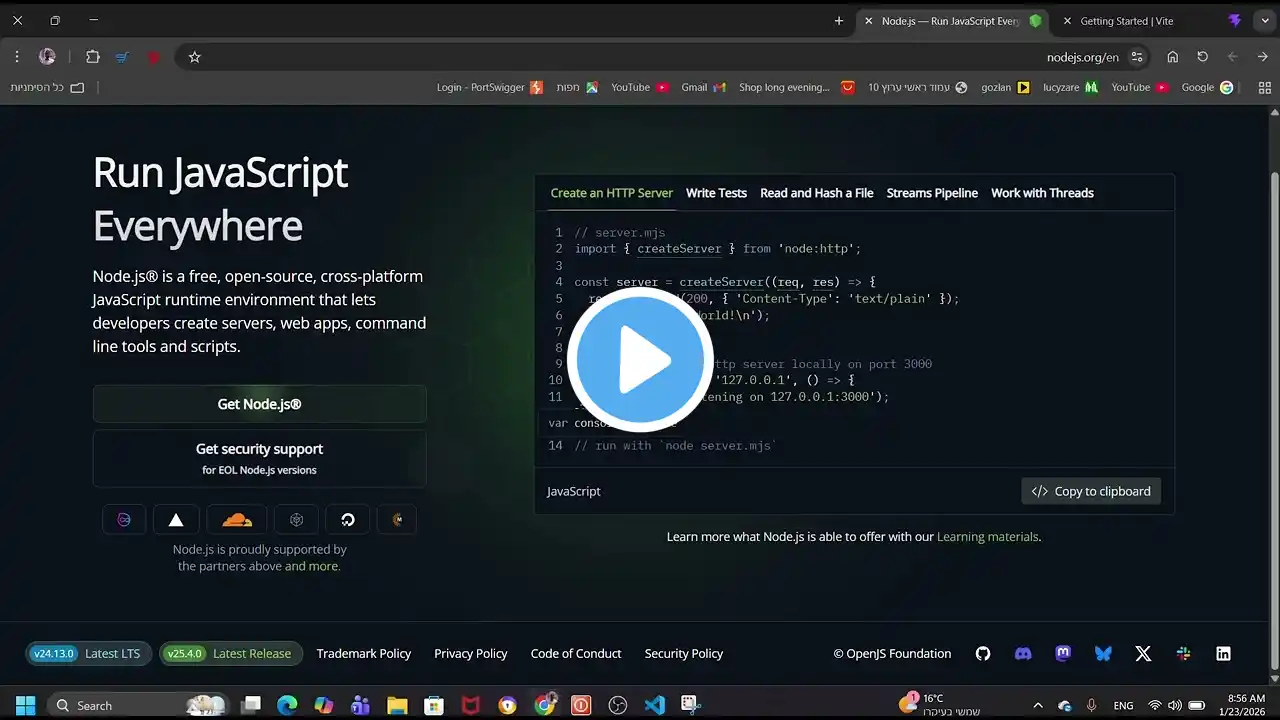Image resolution: width=1280 pixels, height=720 pixels.
Task: Open the X (Twitter) footer icon
Action: coord(1143,653)
